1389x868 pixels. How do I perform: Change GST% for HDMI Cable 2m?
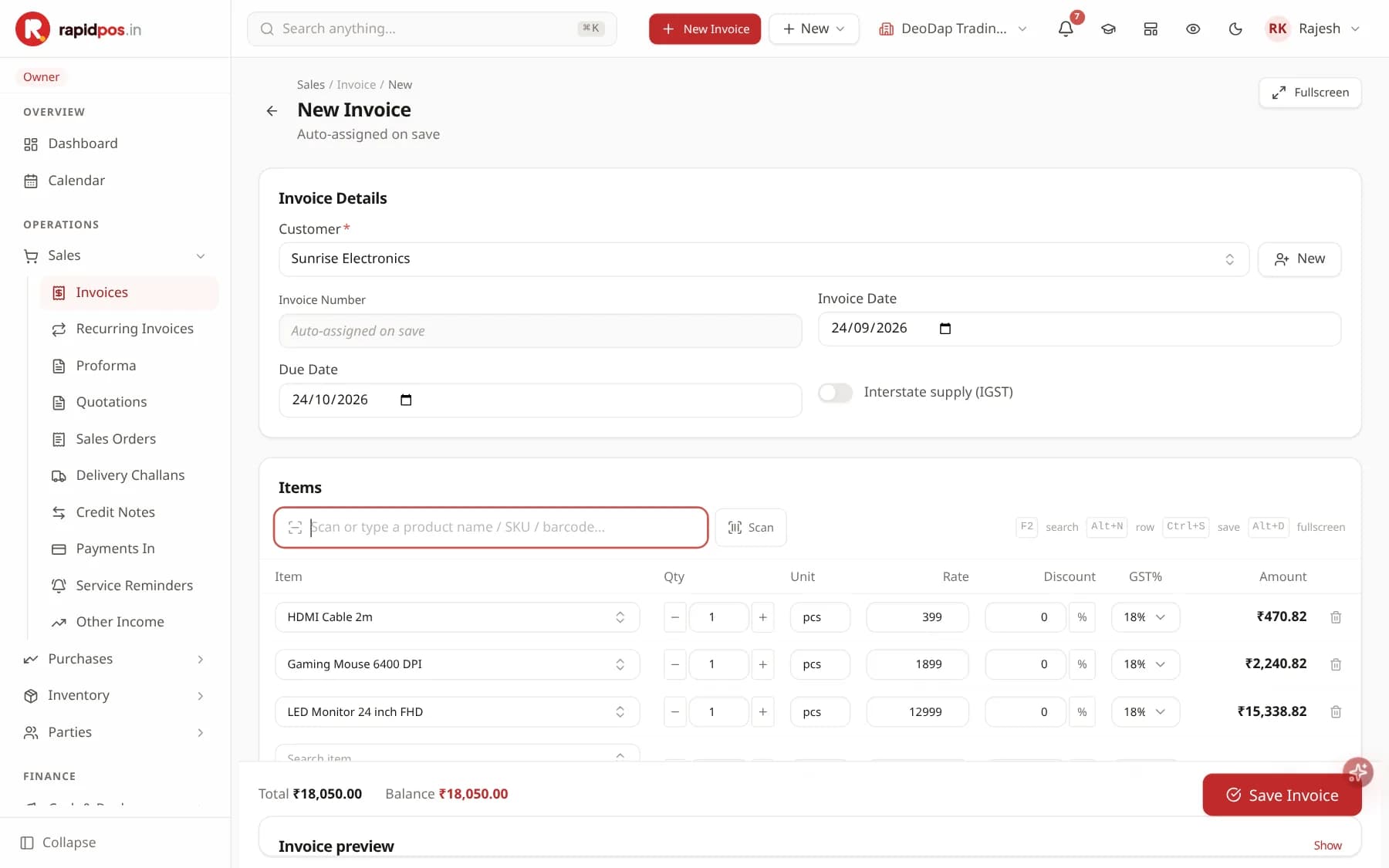click(x=1145, y=617)
